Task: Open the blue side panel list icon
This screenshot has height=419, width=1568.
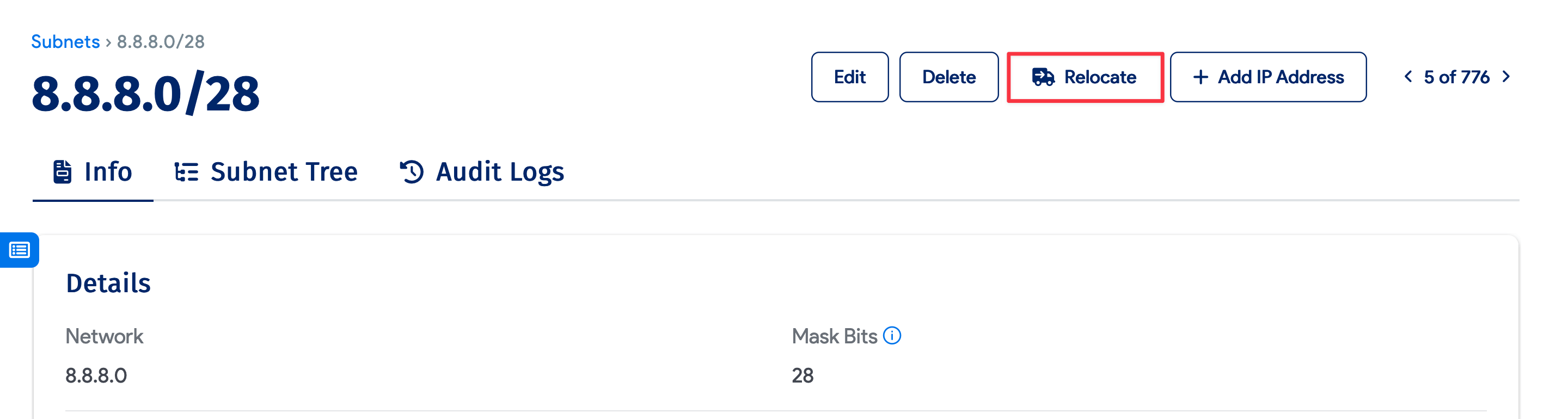Action: click(x=20, y=250)
